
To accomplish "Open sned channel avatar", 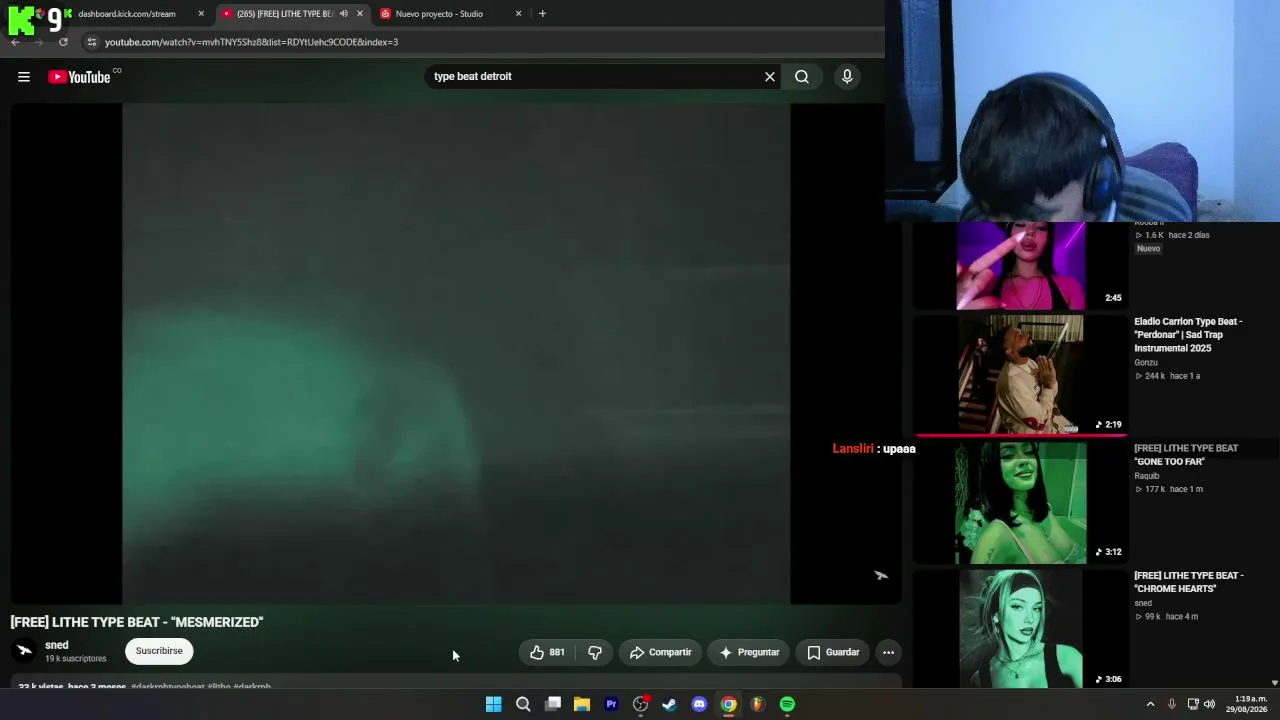I will 25,651.
